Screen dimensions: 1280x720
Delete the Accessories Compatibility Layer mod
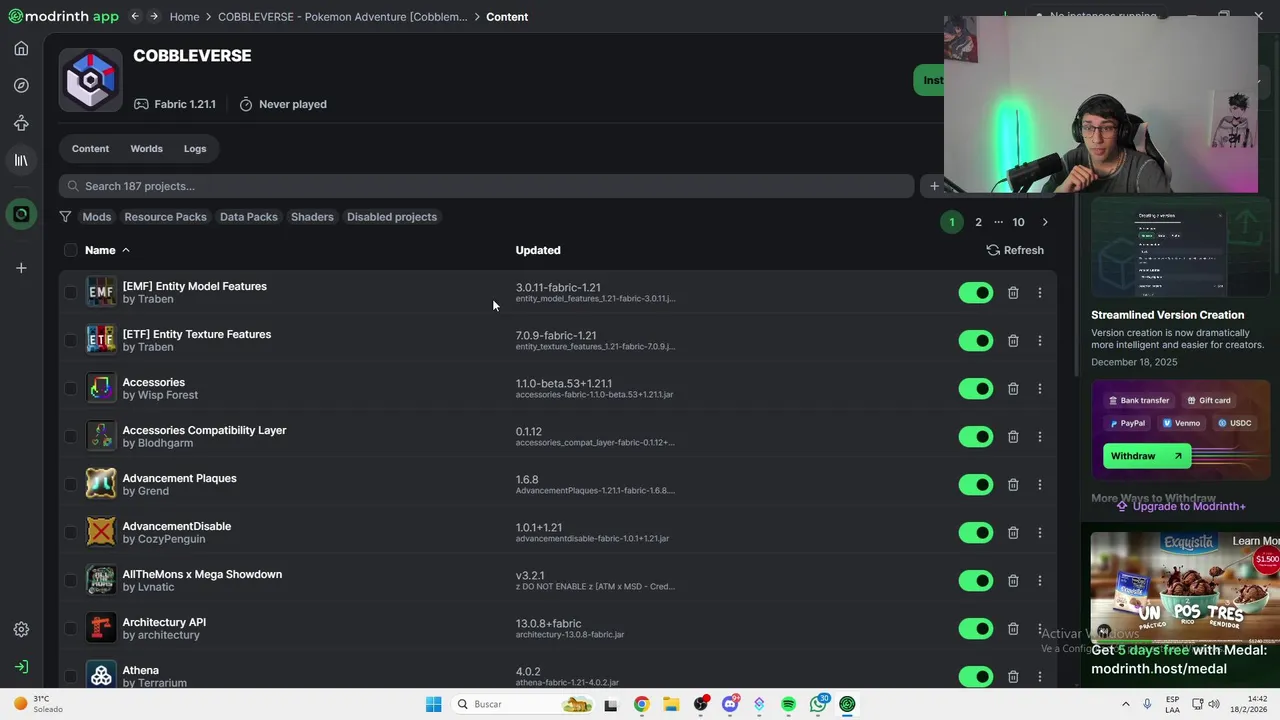(1013, 436)
